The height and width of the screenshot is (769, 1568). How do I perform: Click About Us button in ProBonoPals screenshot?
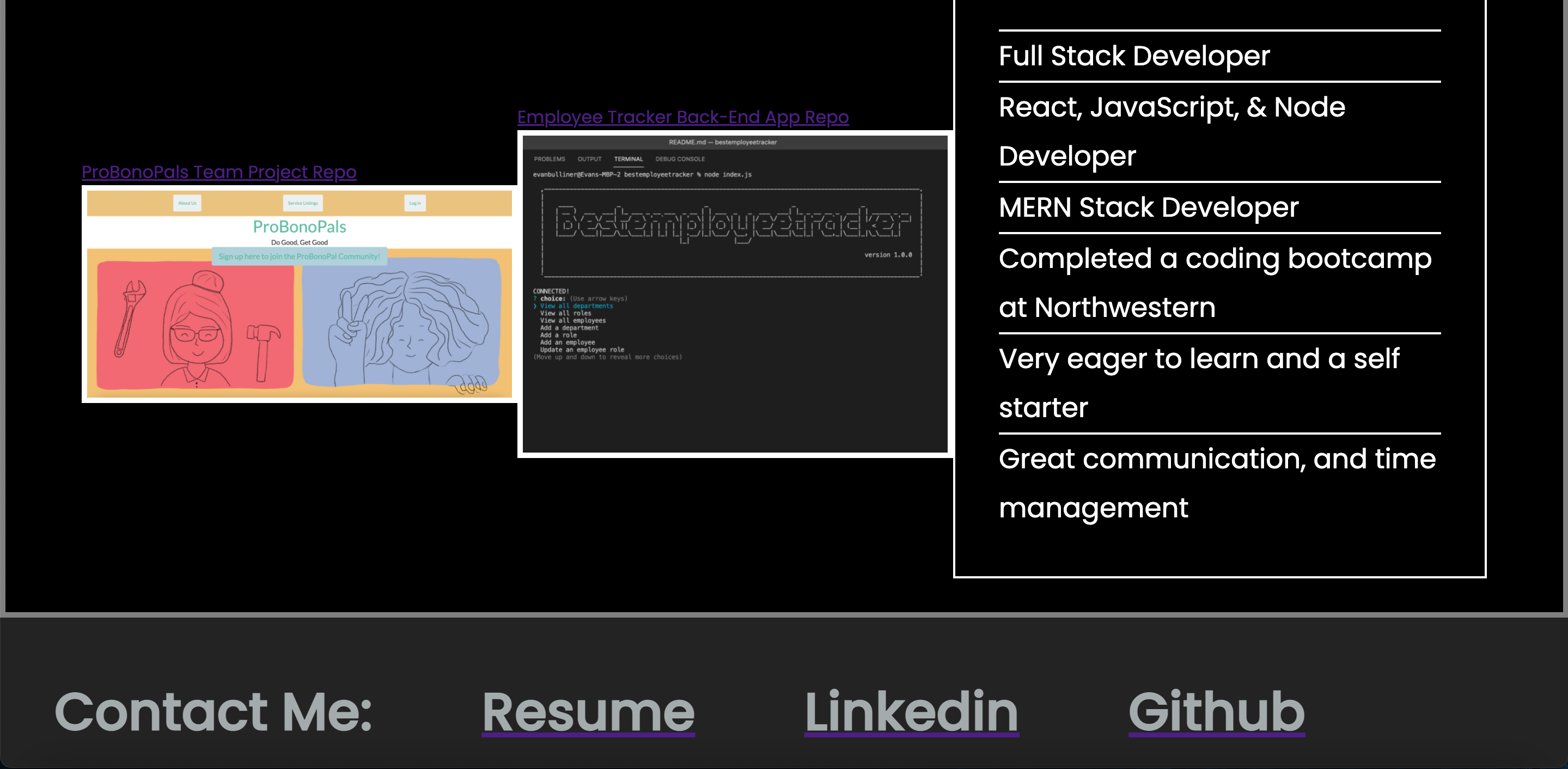click(x=187, y=203)
